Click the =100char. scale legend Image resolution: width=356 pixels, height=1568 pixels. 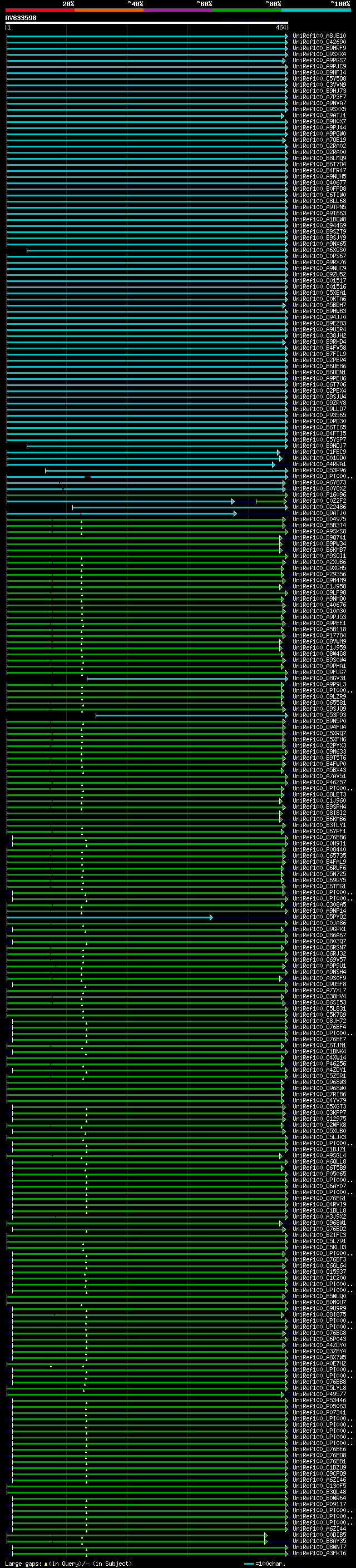(x=264, y=1563)
